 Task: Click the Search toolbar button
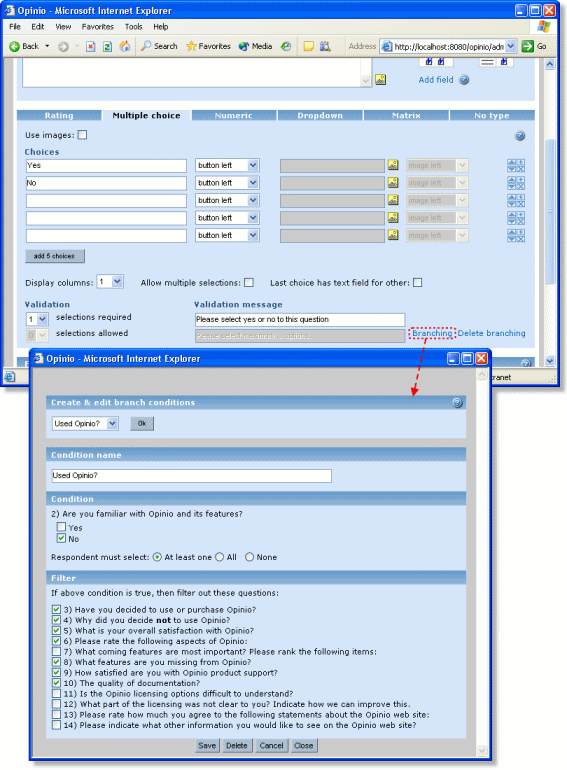[x=160, y=46]
